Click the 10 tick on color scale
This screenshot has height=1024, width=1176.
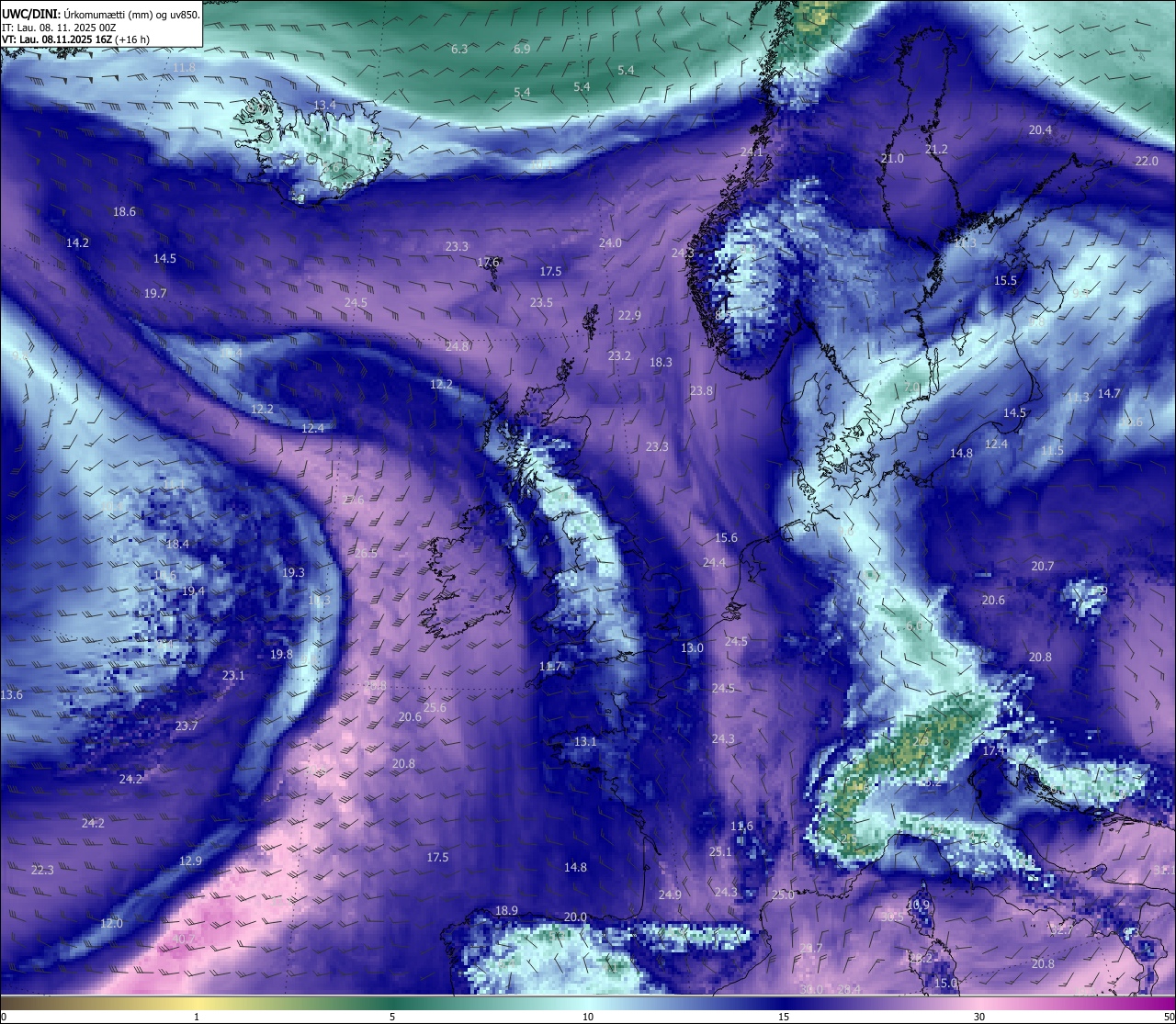pos(588,1017)
